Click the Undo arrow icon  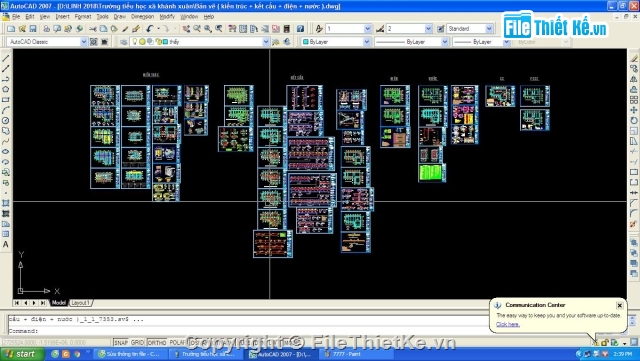pyautogui.click(x=149, y=29)
